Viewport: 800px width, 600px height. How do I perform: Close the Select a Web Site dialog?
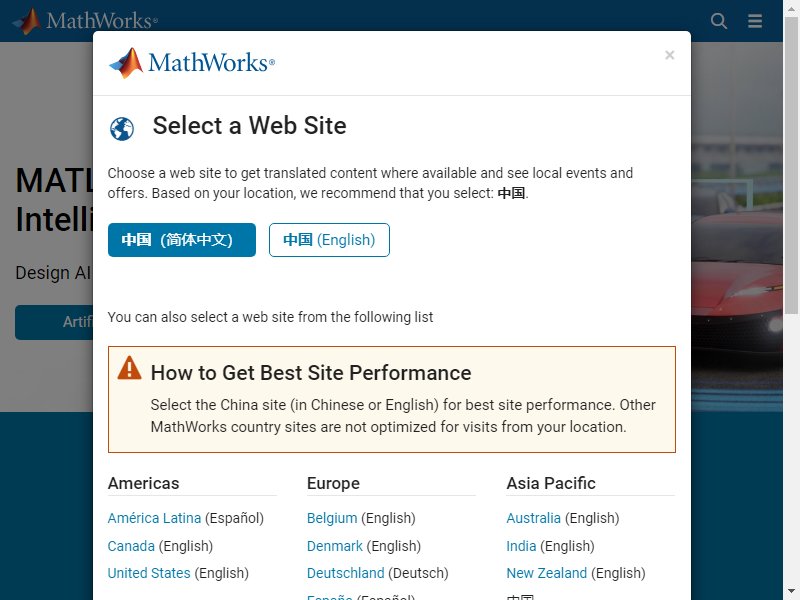click(669, 55)
